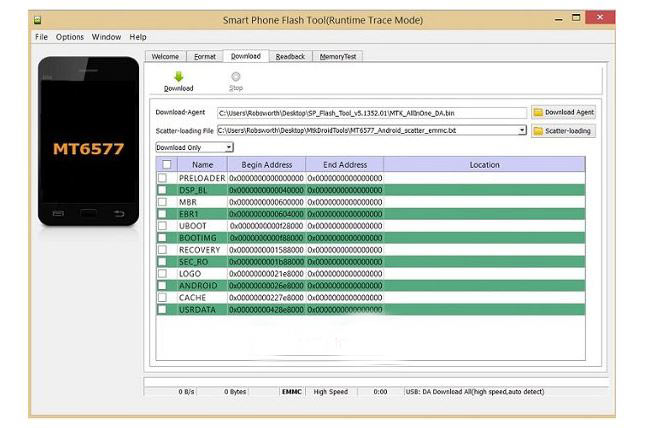Image resolution: width=647 pixels, height=428 pixels.
Task: Go to the Format tab
Action: coord(204,57)
